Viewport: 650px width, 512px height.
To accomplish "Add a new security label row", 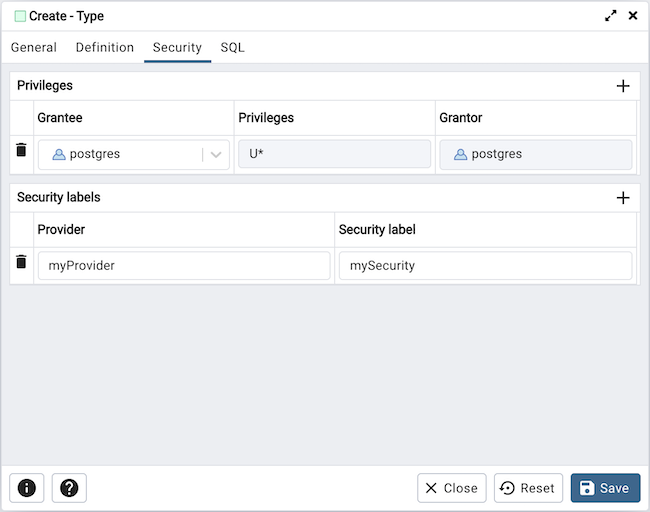I will 622,198.
